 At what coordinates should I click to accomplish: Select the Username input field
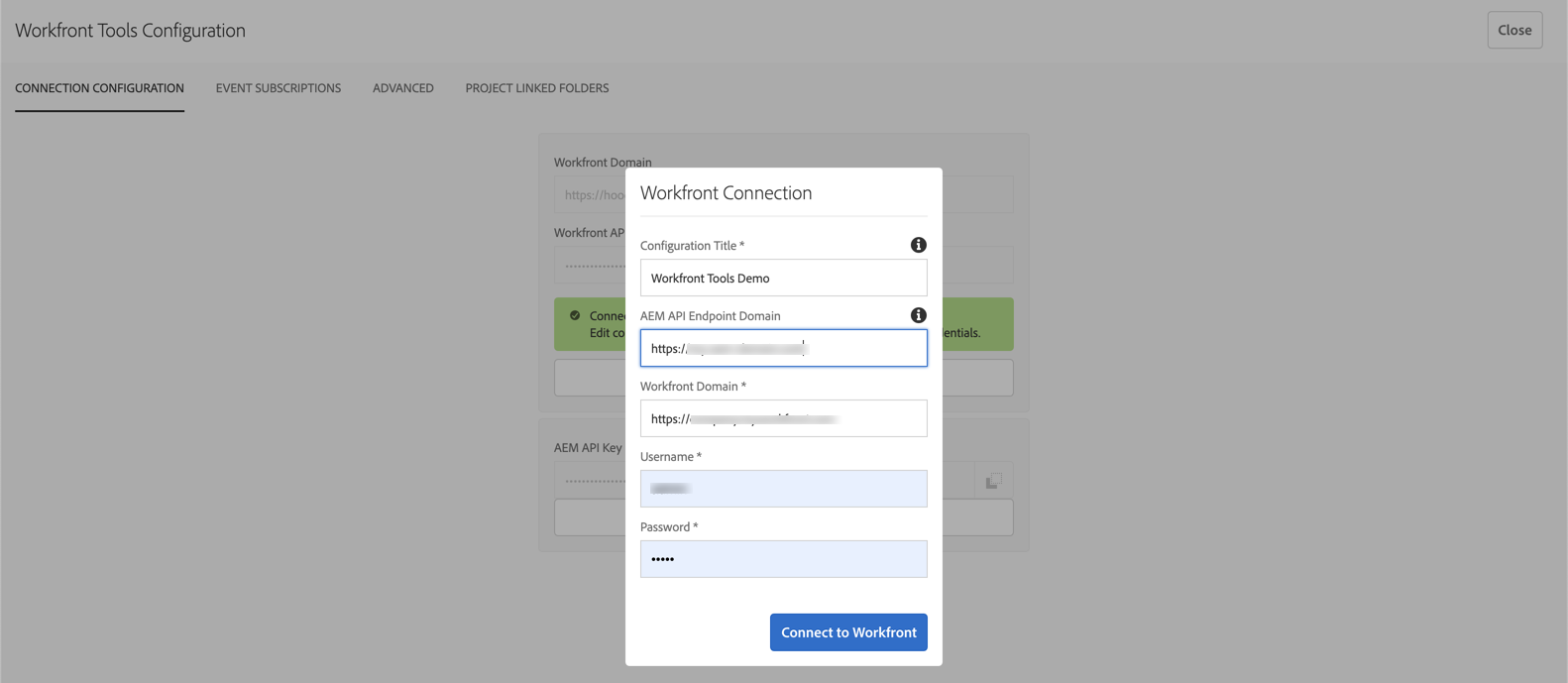(x=783, y=489)
